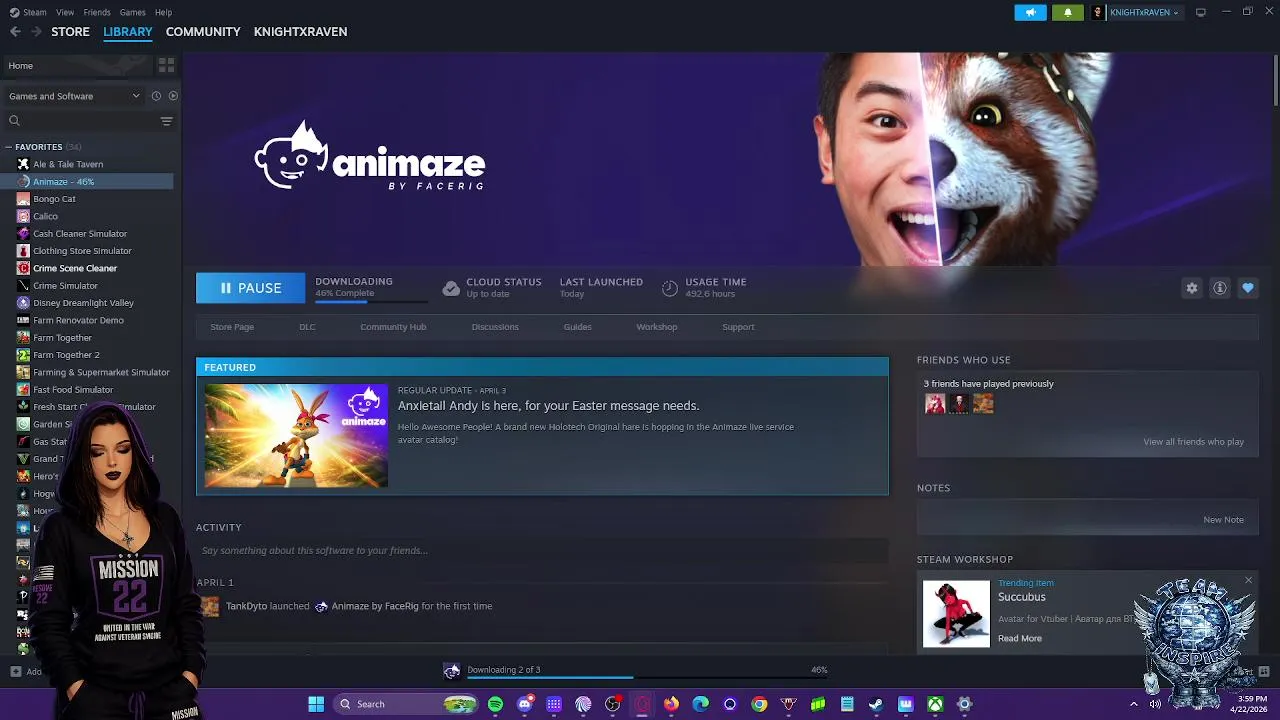Open the STORE tab
This screenshot has height=720, width=1280.
[70, 32]
